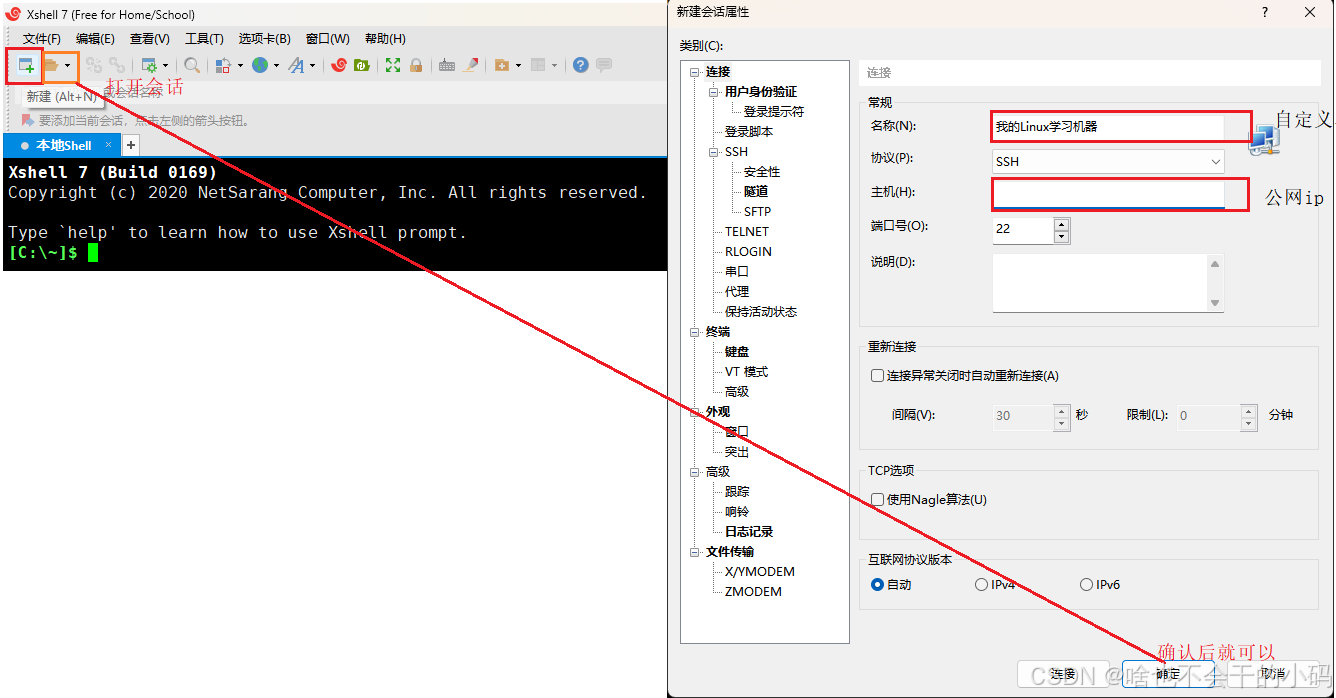1336x698 pixels.
Task: Open the 工具(T) menu
Action: click(x=204, y=39)
